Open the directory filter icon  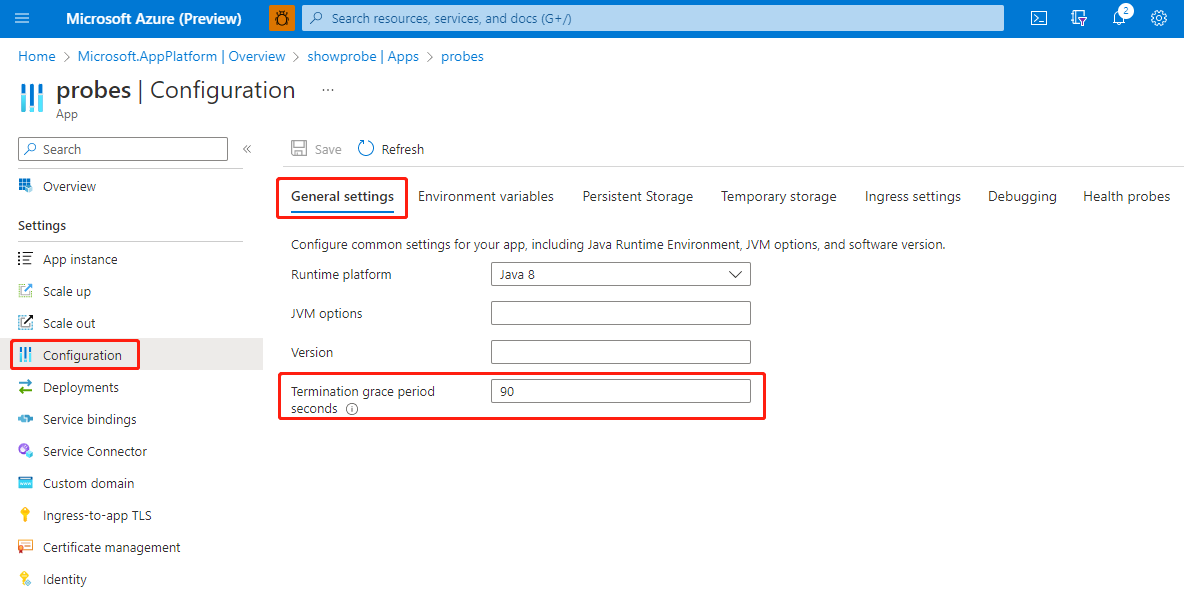point(1079,18)
